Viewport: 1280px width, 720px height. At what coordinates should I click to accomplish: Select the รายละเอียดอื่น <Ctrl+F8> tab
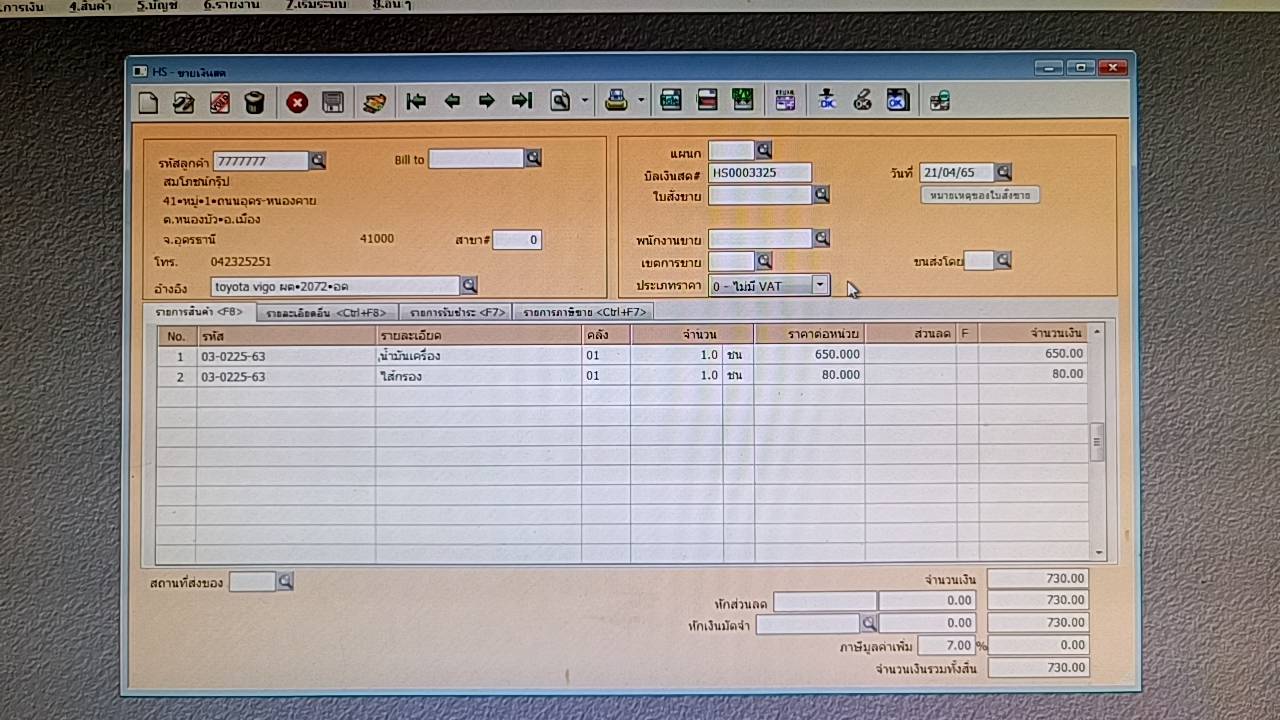tap(327, 312)
